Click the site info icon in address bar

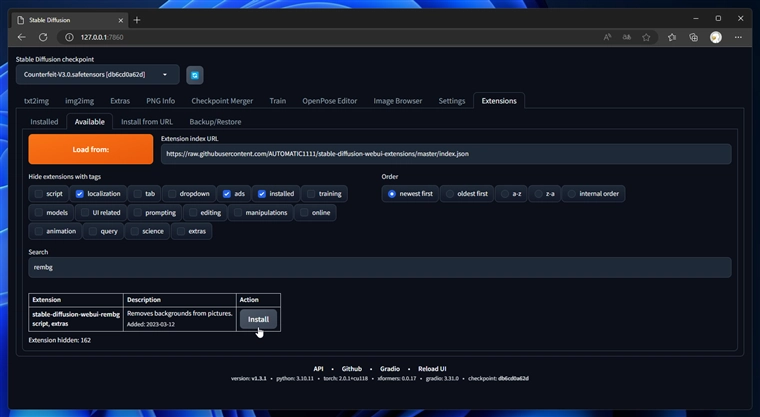(69, 37)
